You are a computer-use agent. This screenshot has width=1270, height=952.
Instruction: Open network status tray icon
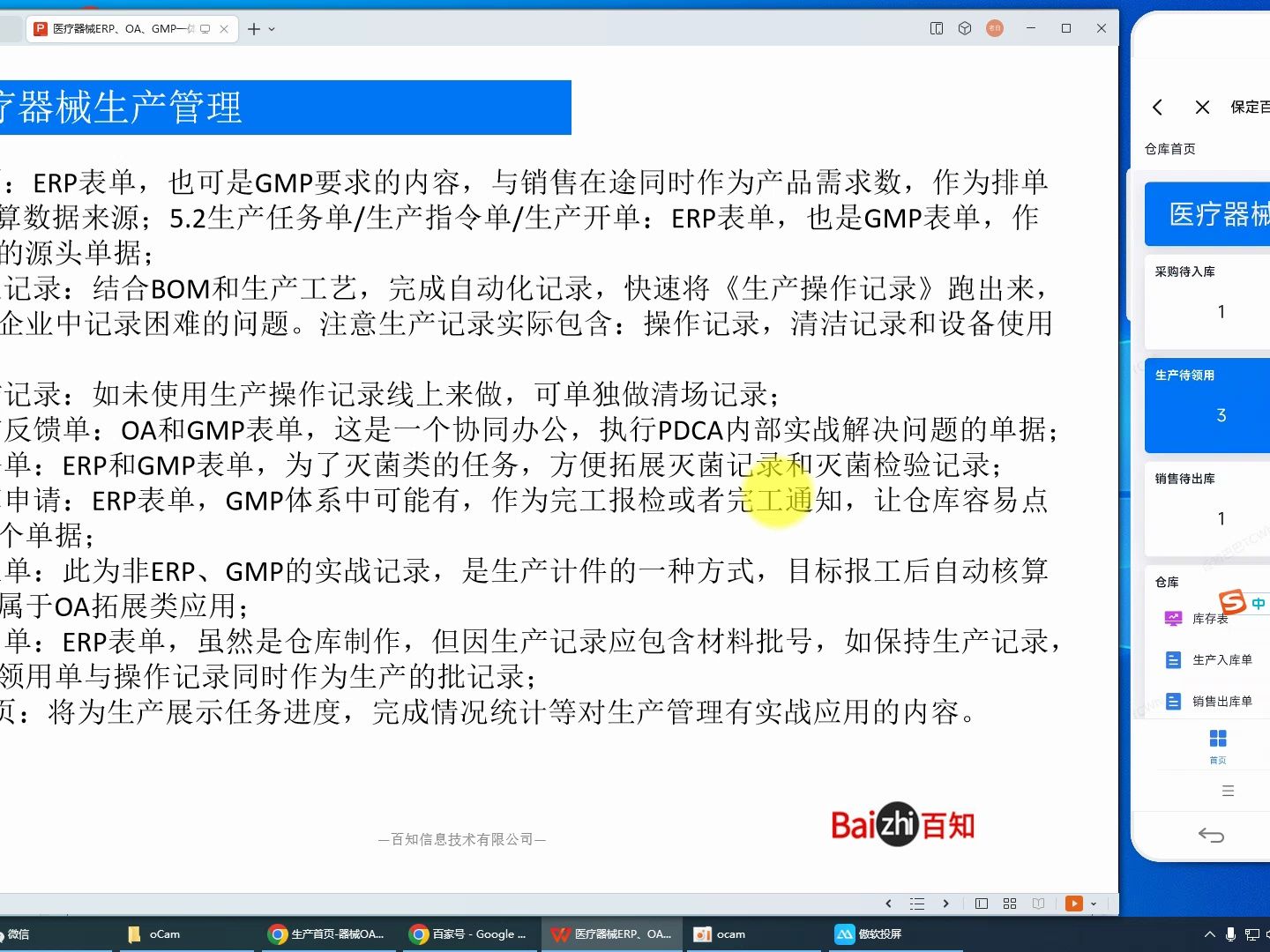point(1252,934)
